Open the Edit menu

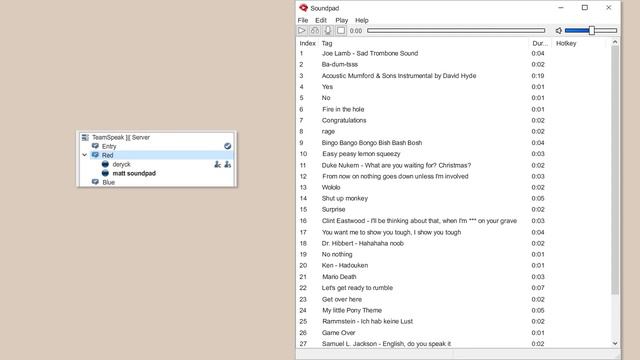tap(321, 20)
